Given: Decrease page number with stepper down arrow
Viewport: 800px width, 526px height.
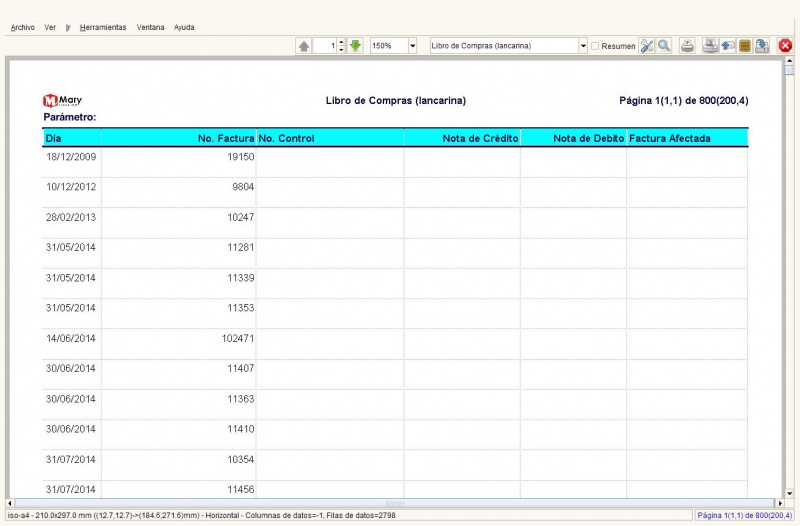Looking at the screenshot, I should tap(341, 49).
